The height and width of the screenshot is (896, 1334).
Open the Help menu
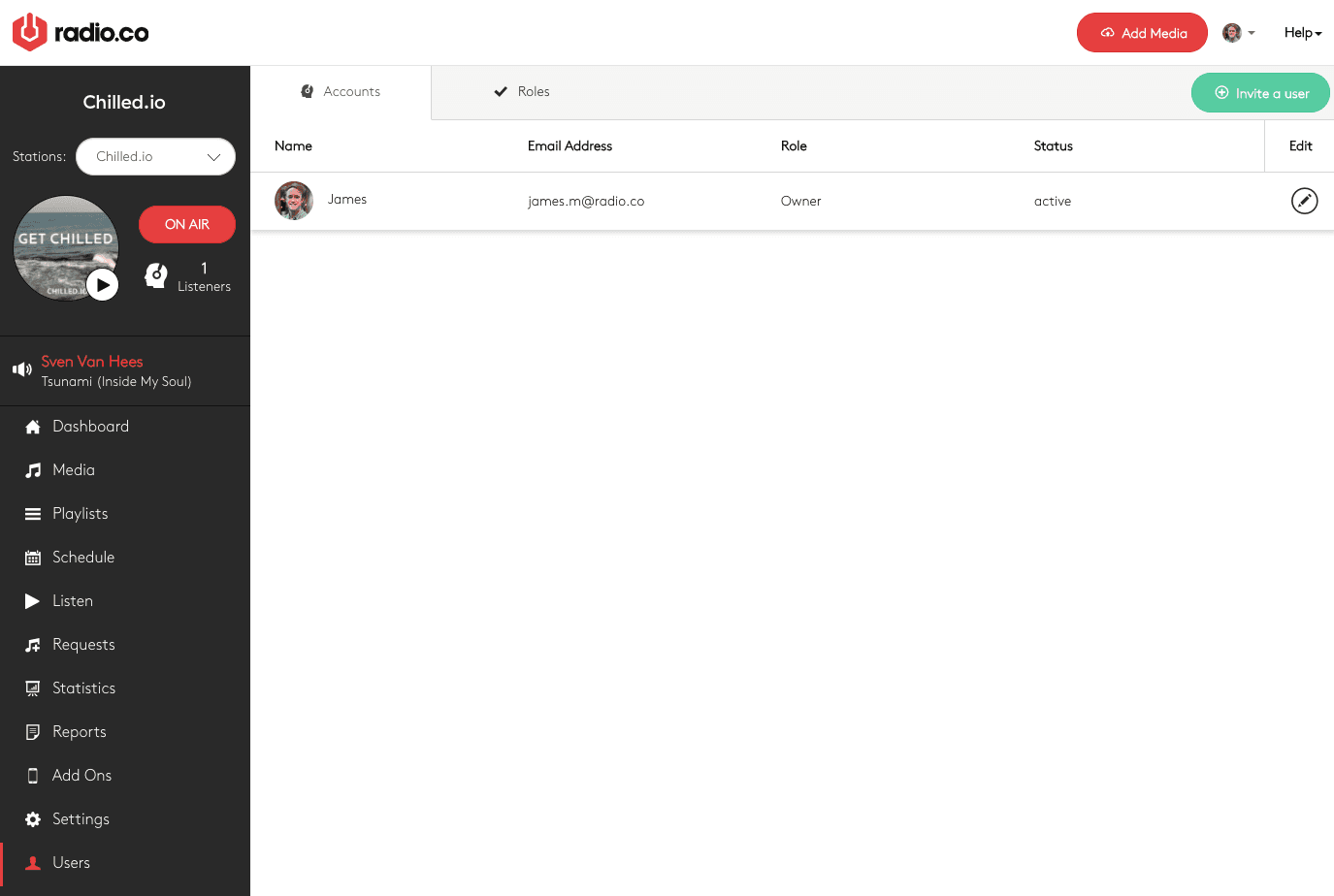click(x=1302, y=32)
